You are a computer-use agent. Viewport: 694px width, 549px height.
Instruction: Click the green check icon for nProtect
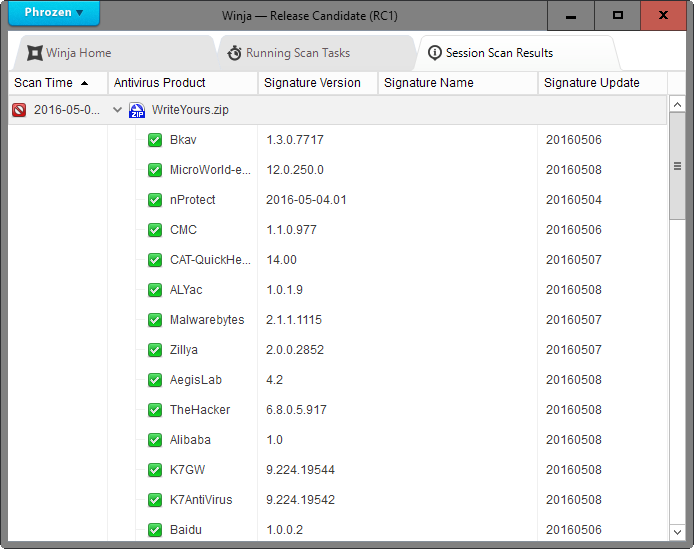point(155,200)
